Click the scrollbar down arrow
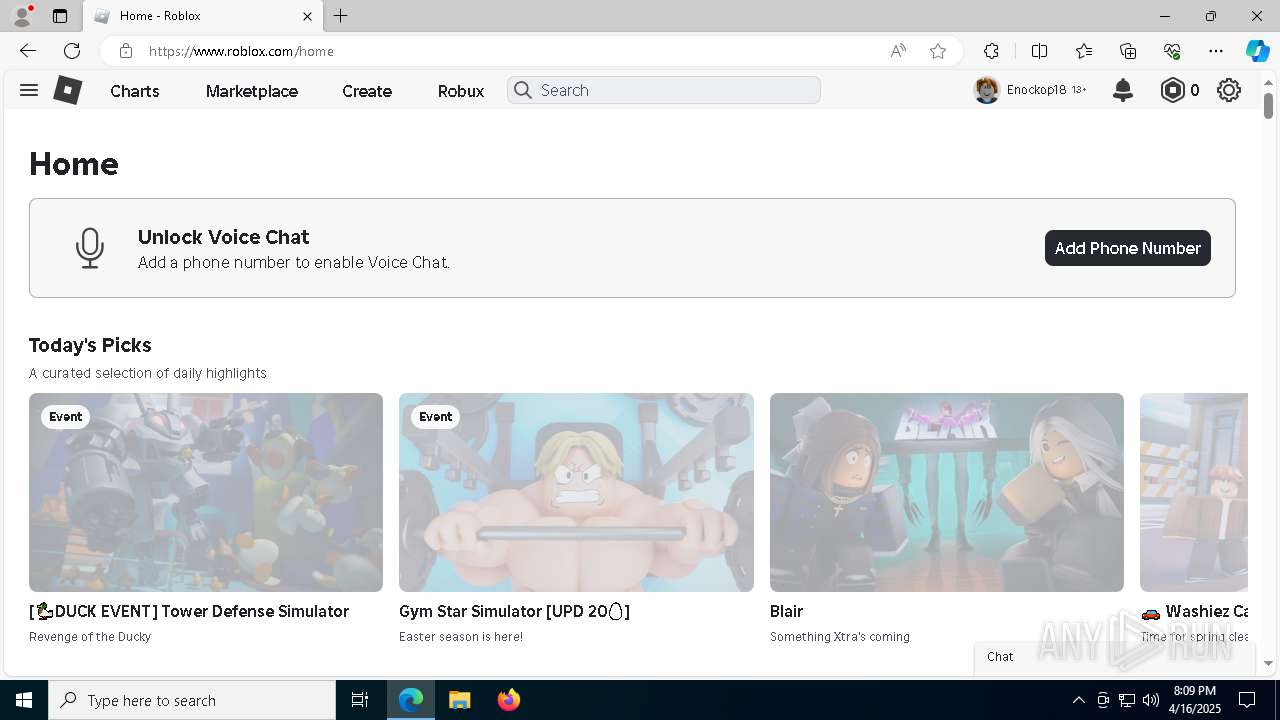This screenshot has width=1280, height=720. (x=1268, y=663)
